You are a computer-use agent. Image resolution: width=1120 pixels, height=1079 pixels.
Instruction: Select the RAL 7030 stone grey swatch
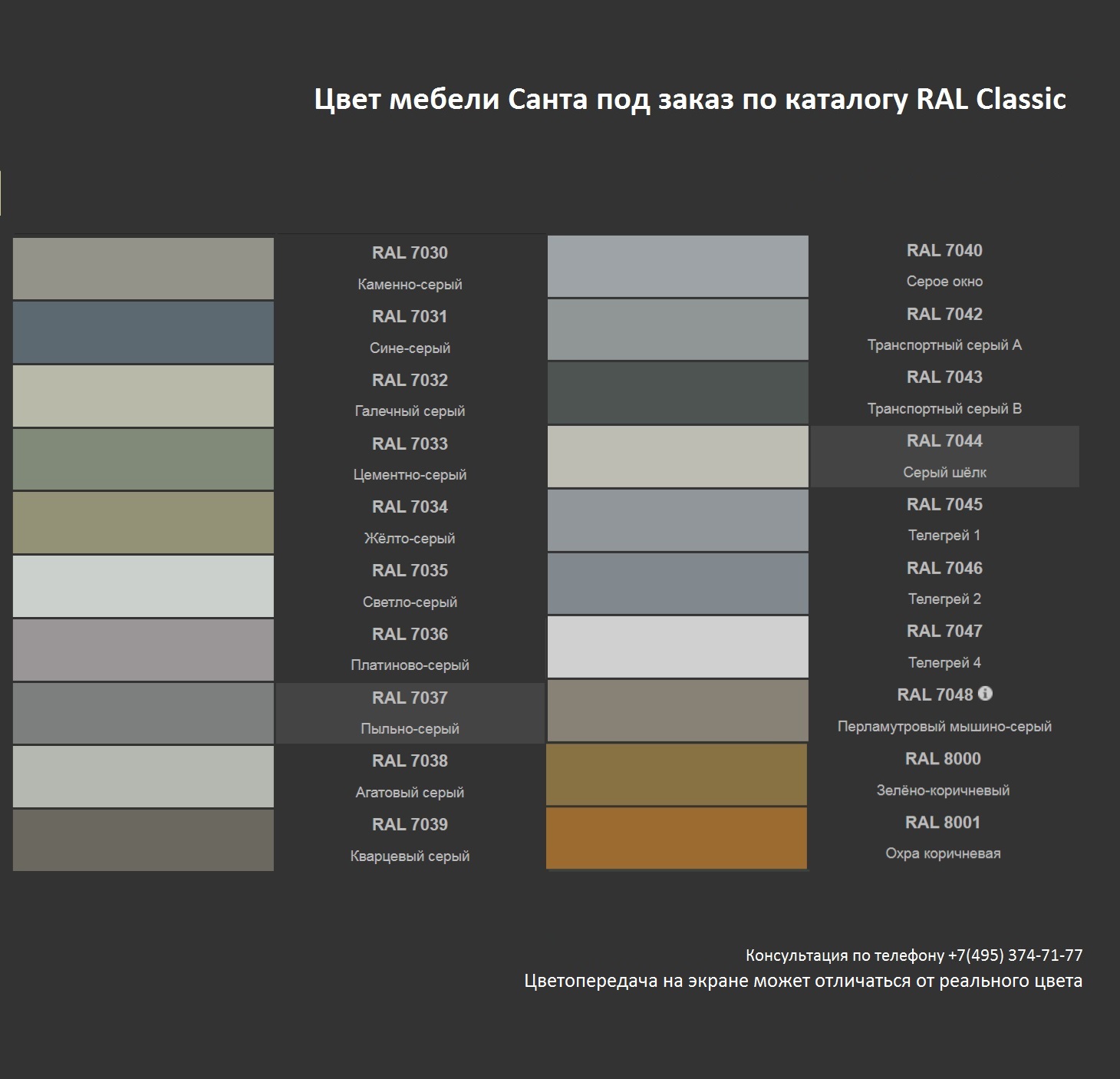pos(143,269)
